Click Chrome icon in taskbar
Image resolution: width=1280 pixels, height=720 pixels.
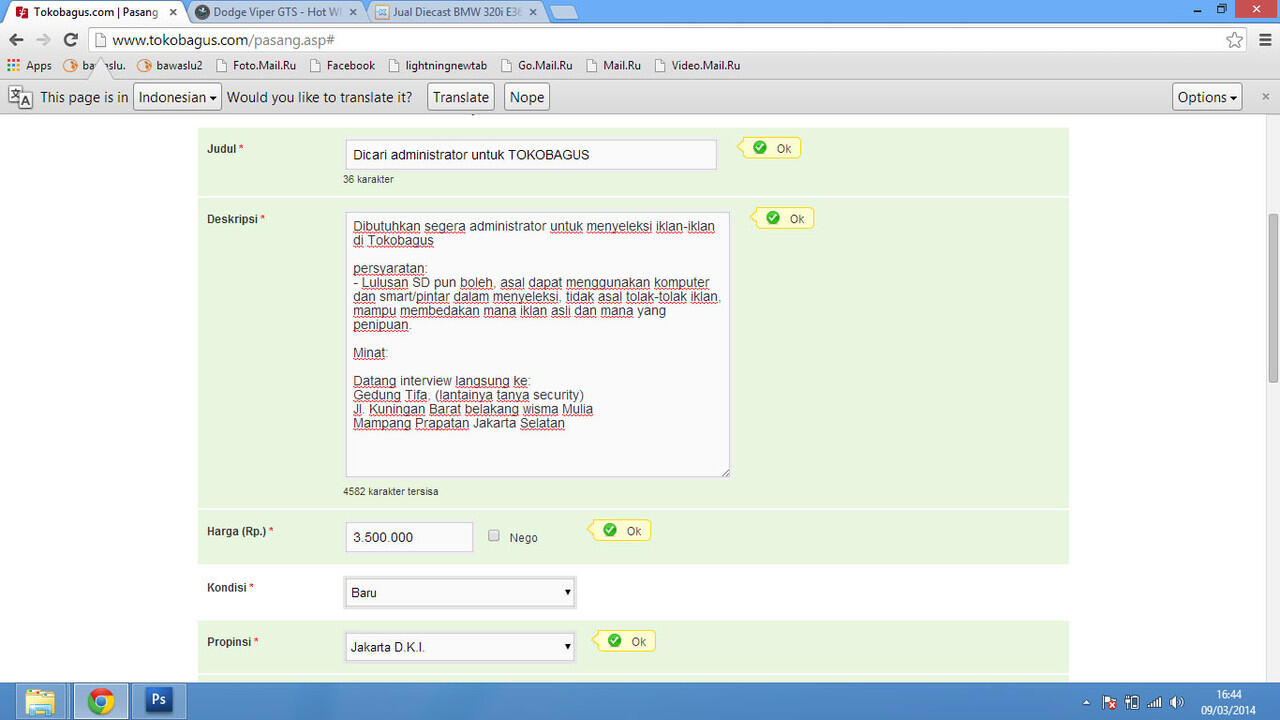(100, 701)
